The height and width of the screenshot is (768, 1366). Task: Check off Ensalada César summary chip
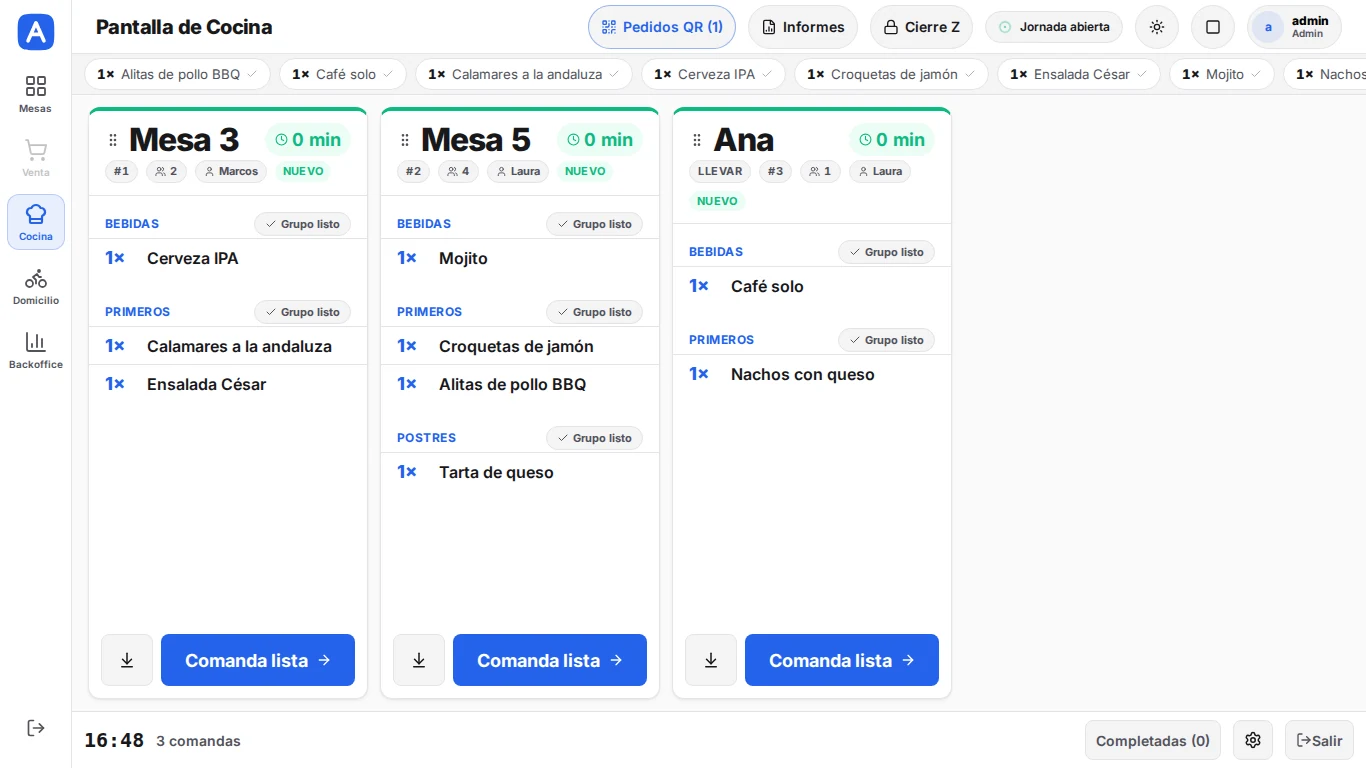click(1079, 74)
